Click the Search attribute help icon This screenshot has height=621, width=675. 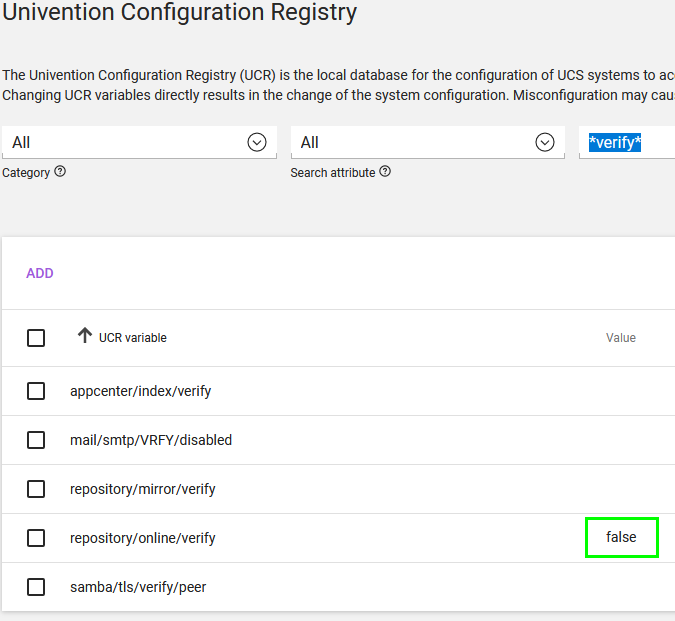tap(385, 172)
